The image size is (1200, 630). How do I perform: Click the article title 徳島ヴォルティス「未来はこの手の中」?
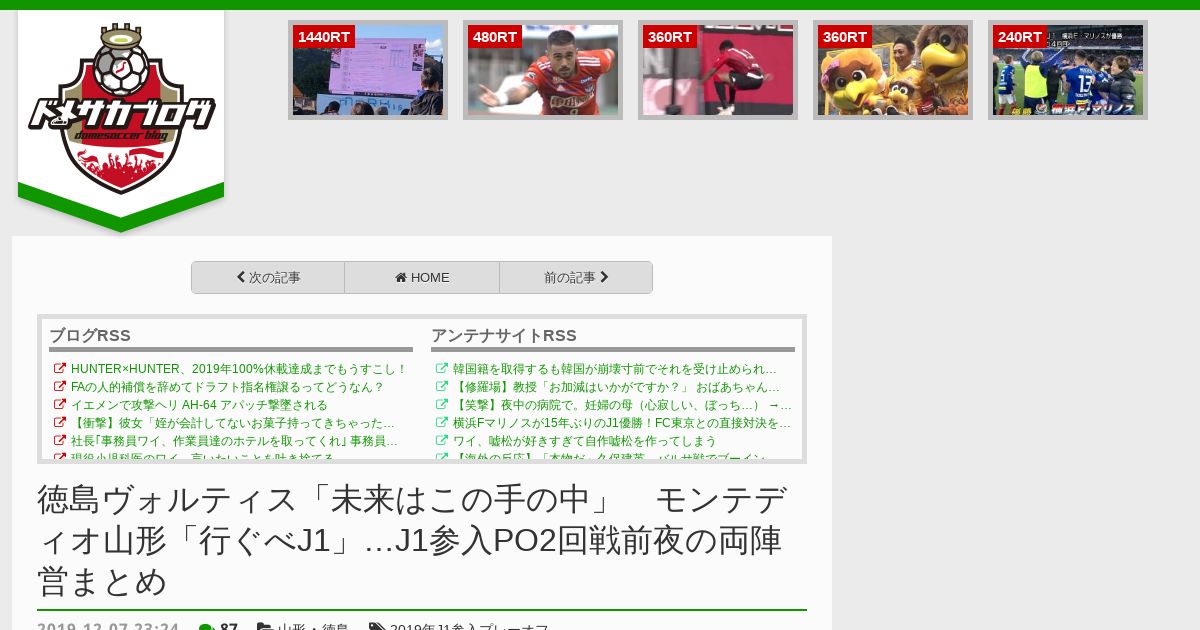412,540
